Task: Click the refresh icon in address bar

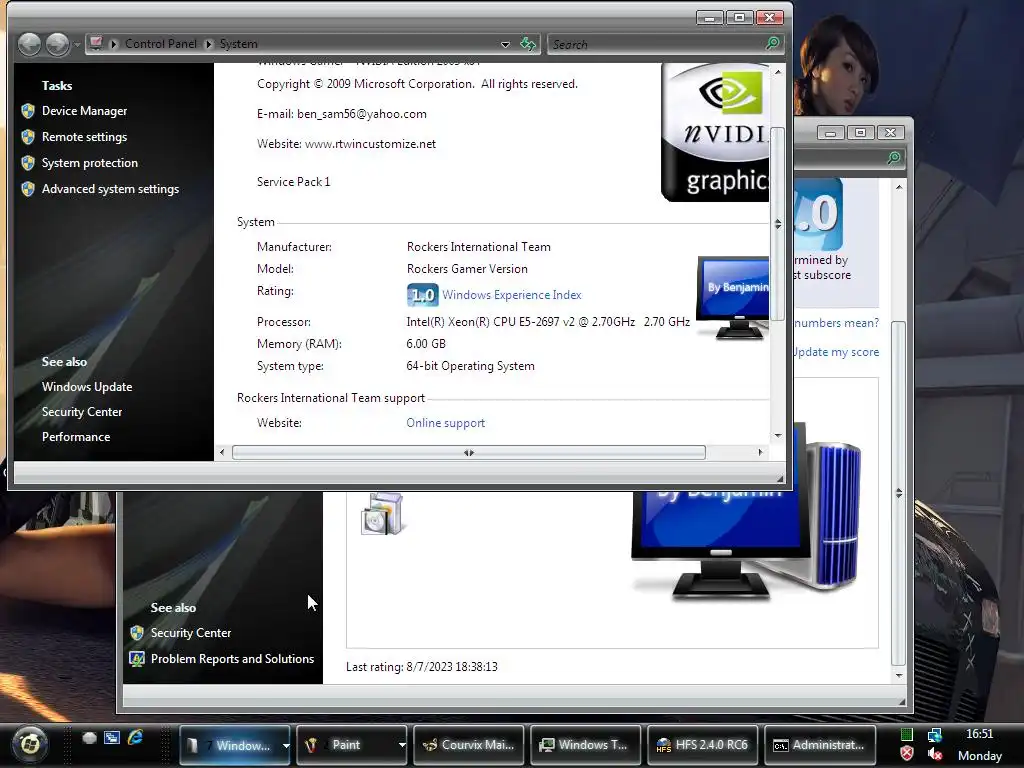Action: [x=528, y=44]
